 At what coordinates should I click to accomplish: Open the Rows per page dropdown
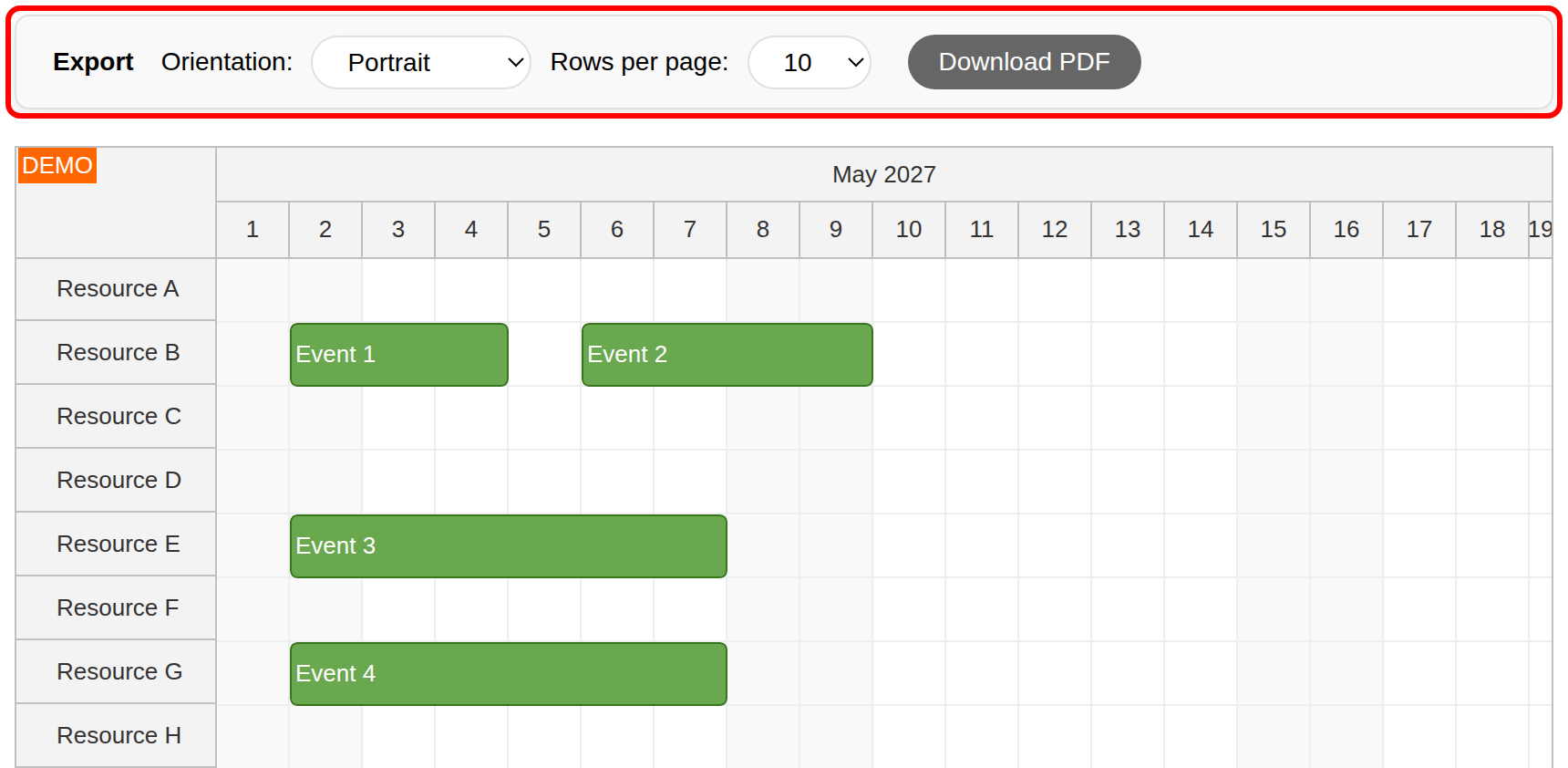pyautogui.click(x=810, y=62)
